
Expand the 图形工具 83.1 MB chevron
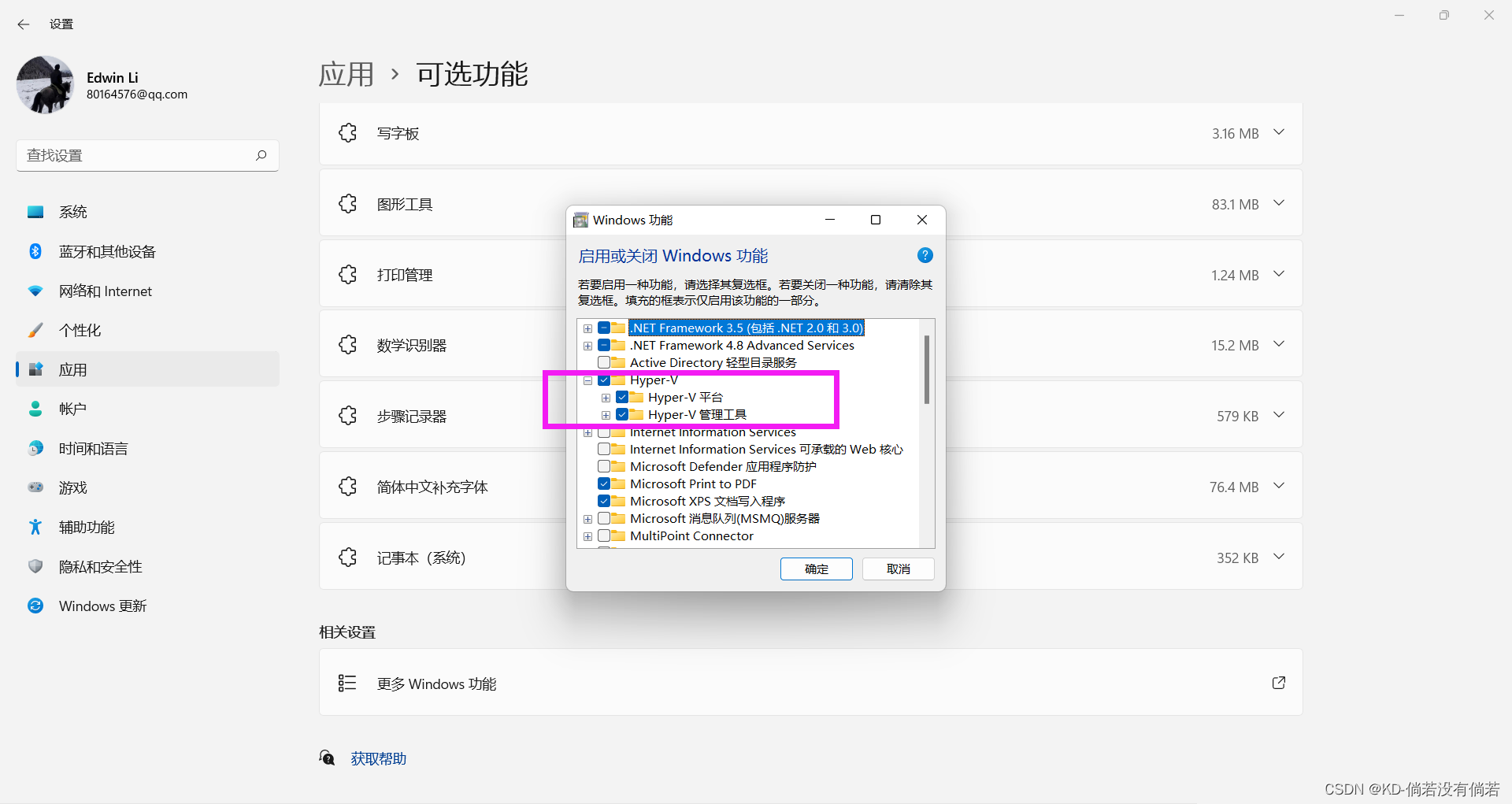pos(1279,203)
